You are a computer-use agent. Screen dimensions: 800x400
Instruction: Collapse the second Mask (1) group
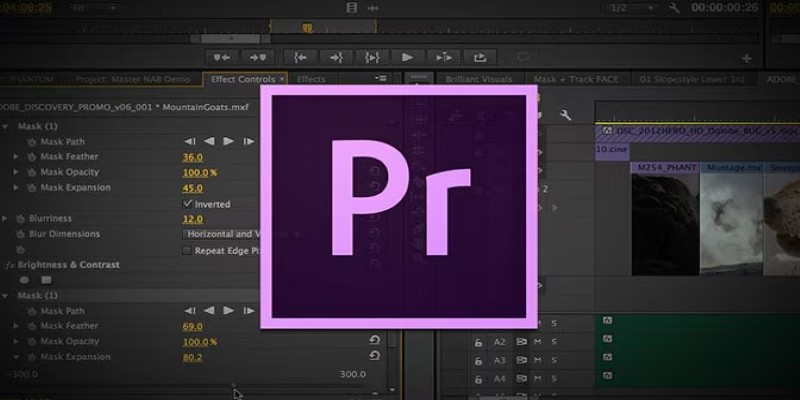[5, 295]
